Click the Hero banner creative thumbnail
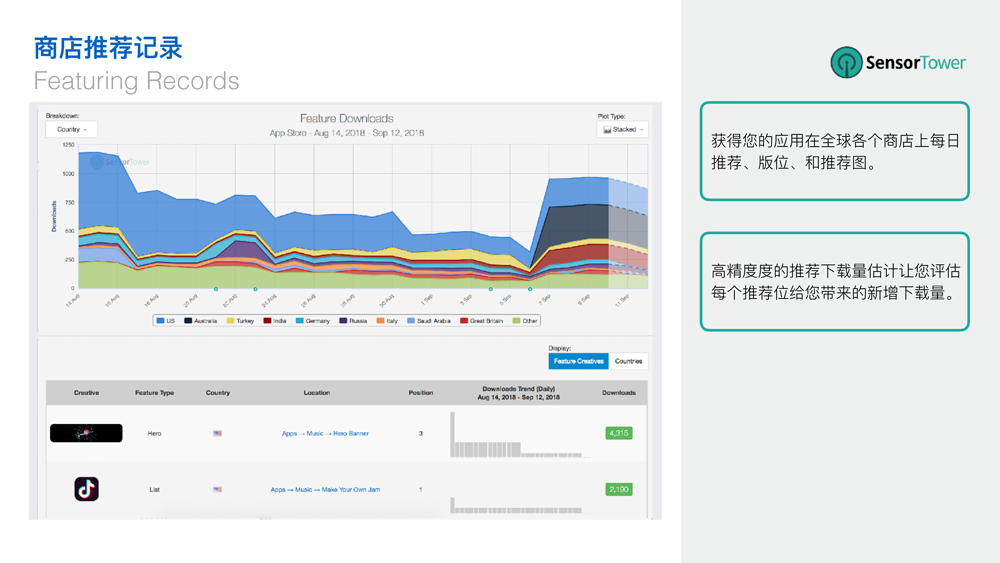Screen dimensions: 1000x563 [x=86, y=433]
